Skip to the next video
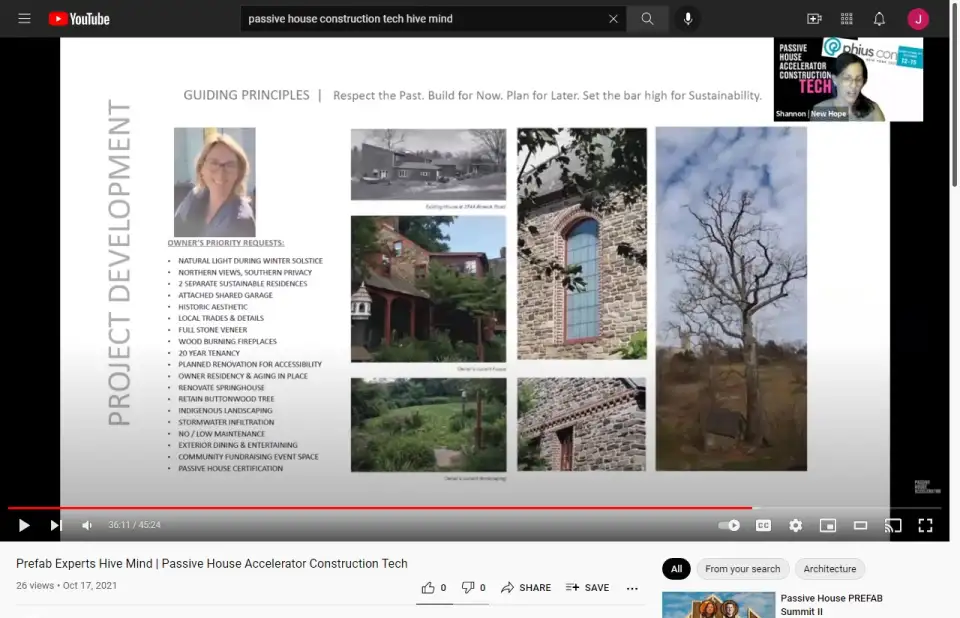The image size is (960, 618). (56, 525)
